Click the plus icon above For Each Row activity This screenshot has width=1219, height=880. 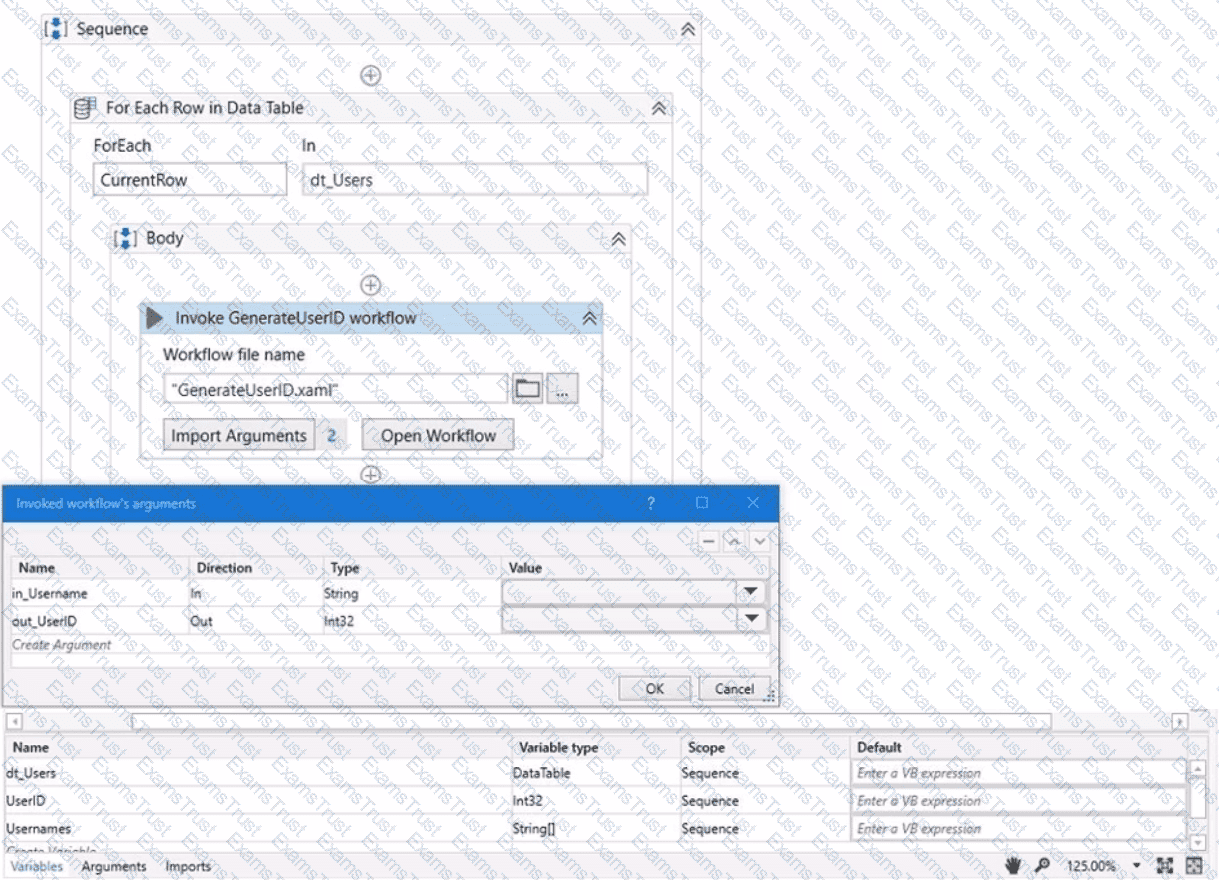pos(370,75)
